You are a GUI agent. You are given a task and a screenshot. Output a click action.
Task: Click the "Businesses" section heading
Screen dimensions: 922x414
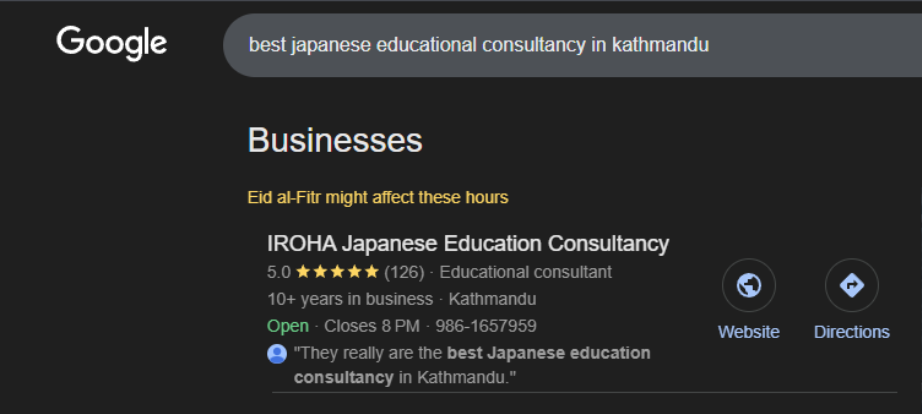point(335,140)
